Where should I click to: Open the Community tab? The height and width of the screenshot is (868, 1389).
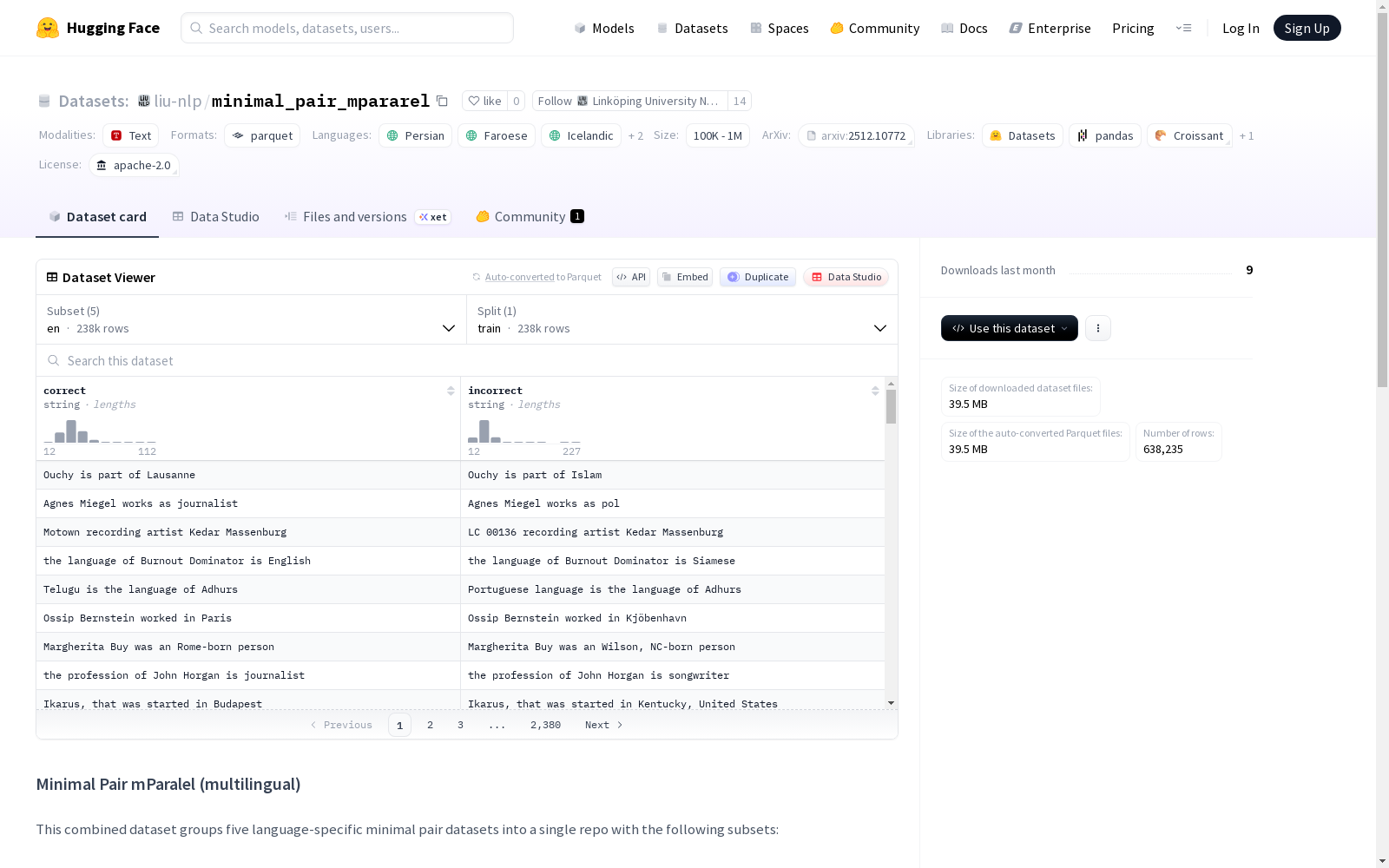click(x=530, y=217)
